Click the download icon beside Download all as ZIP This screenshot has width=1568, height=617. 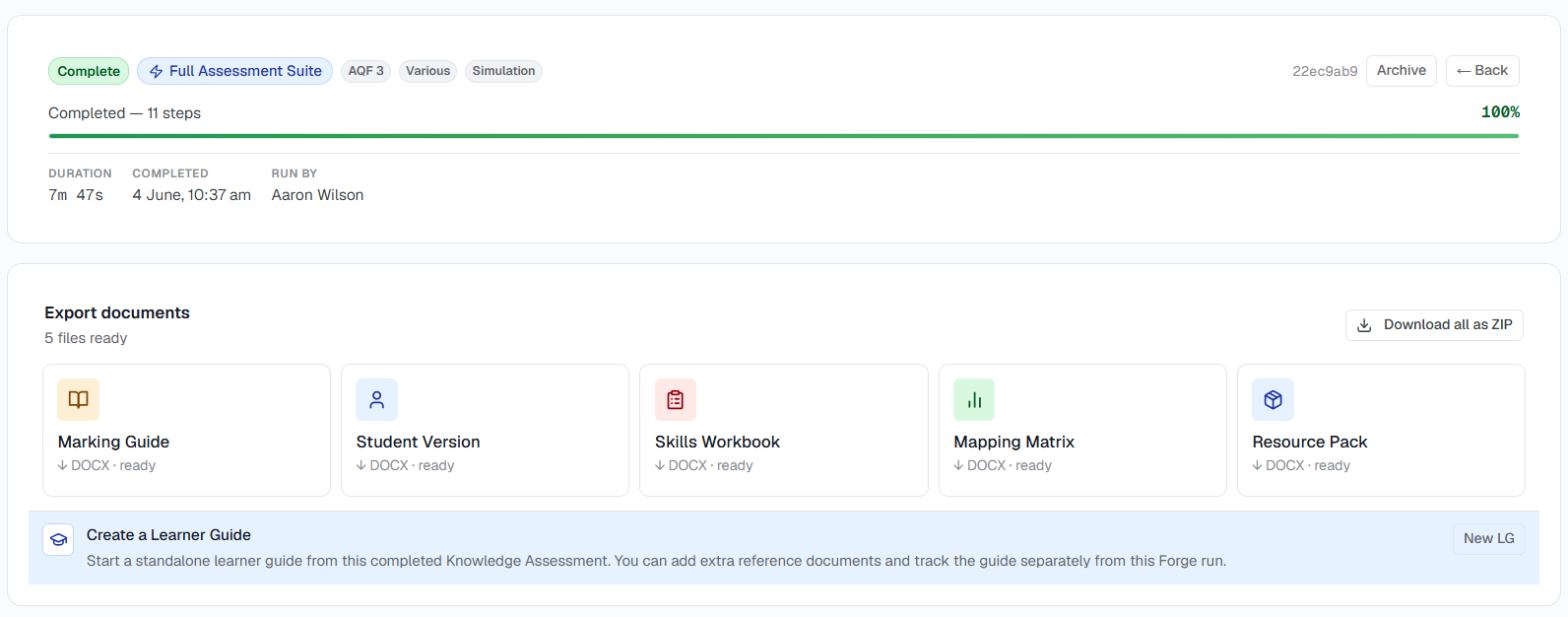[1364, 325]
